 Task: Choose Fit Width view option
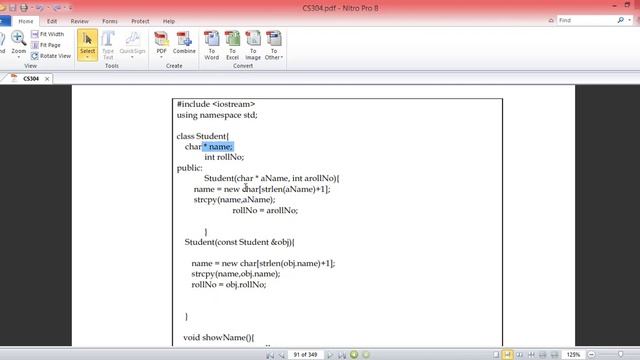point(48,34)
